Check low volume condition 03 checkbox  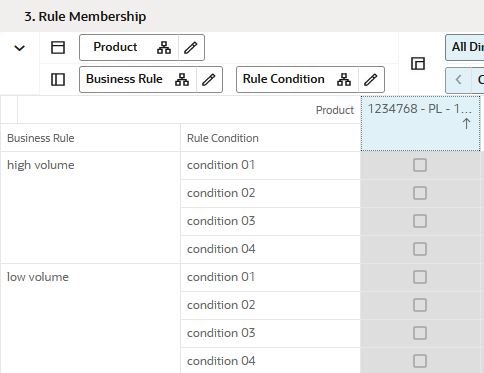click(x=420, y=333)
